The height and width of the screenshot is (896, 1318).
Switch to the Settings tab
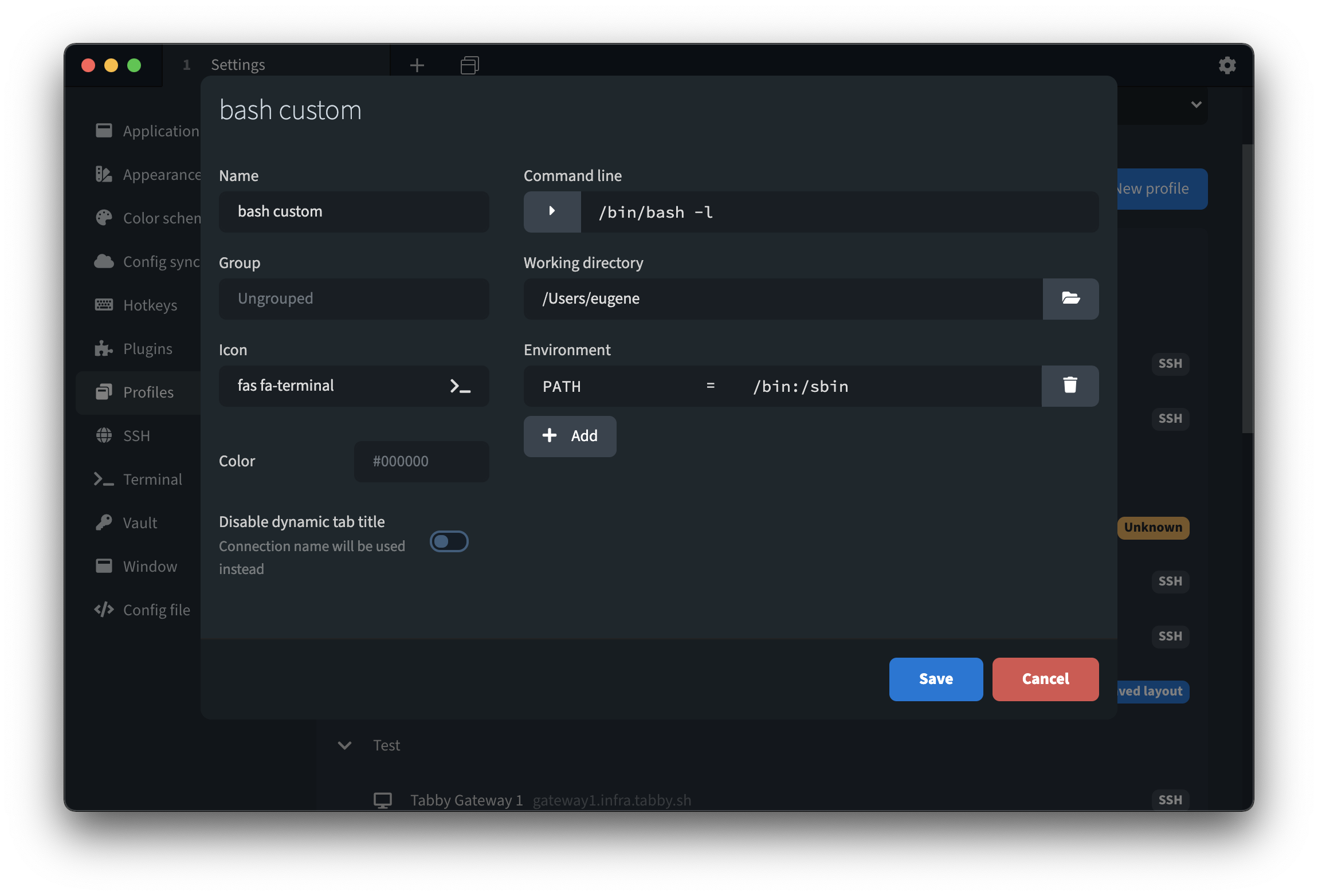(x=238, y=65)
